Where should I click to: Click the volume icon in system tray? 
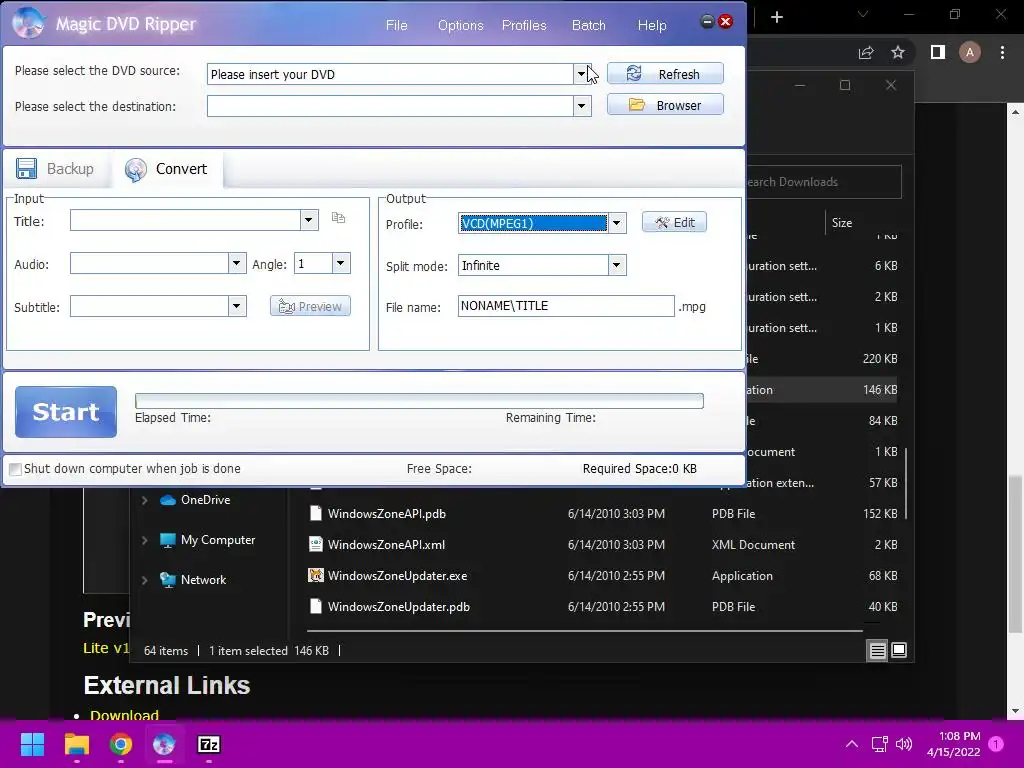[x=904, y=744]
